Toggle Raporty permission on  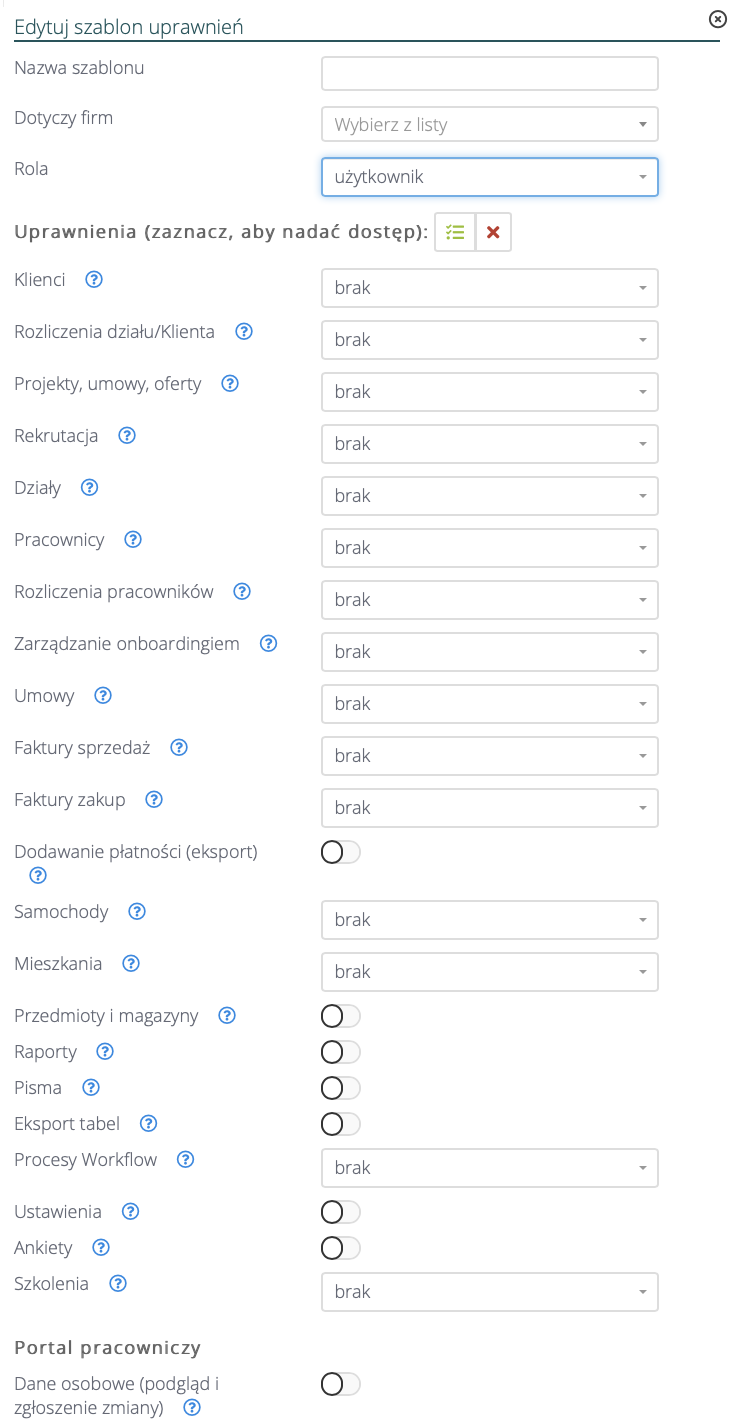click(340, 1052)
